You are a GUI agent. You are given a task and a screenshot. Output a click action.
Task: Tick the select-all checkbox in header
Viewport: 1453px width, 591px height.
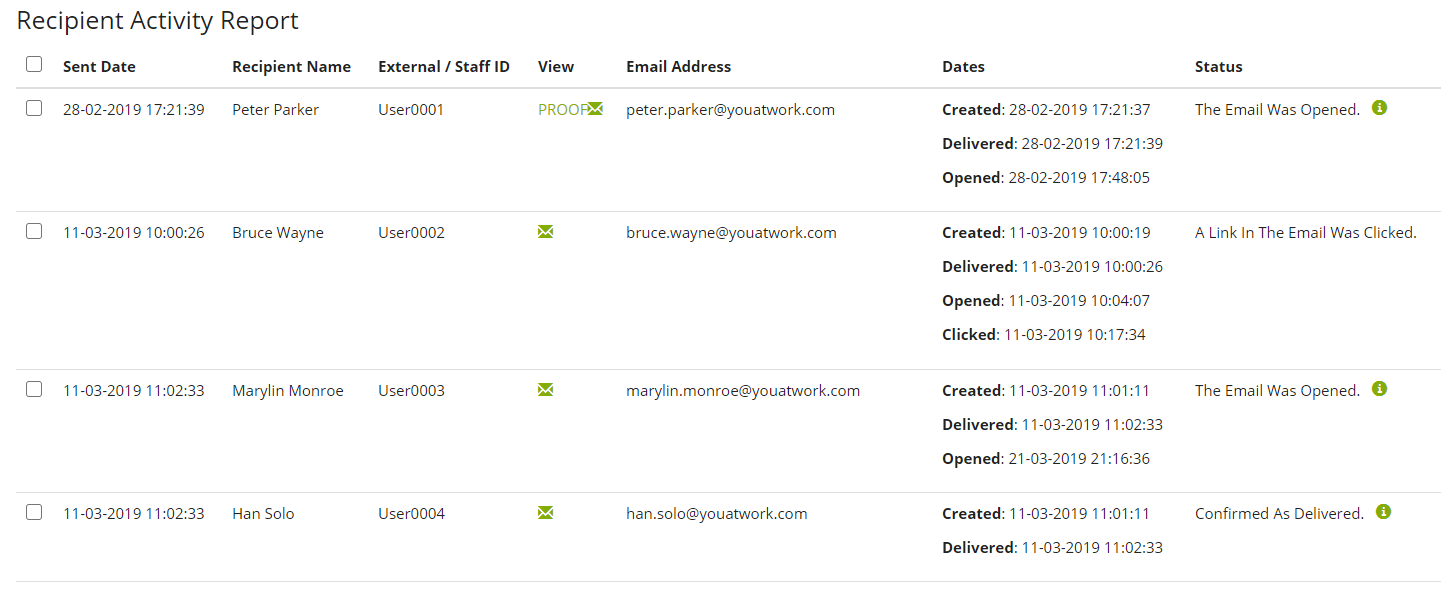[x=34, y=64]
